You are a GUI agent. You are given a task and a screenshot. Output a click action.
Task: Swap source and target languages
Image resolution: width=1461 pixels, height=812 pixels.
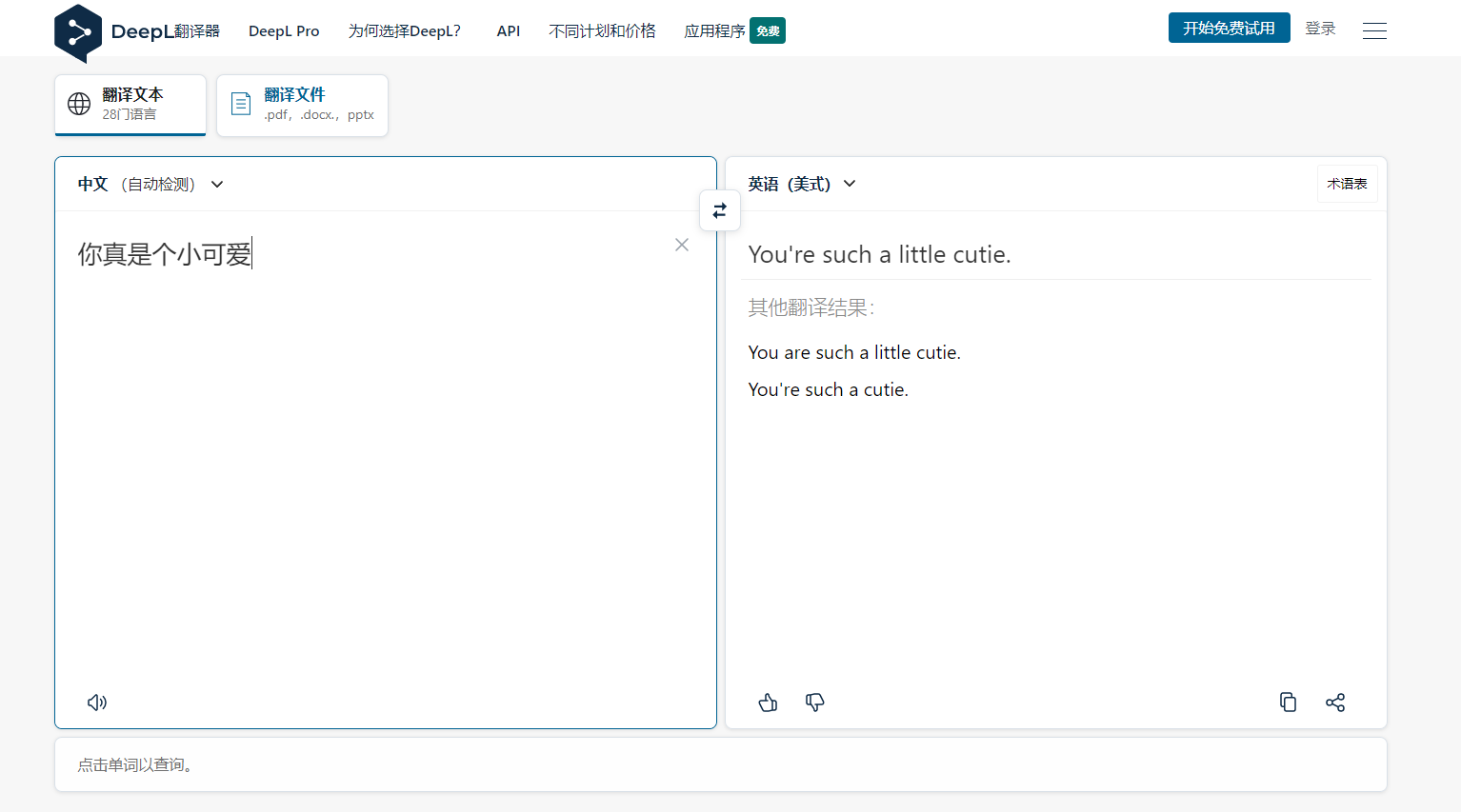(x=720, y=210)
